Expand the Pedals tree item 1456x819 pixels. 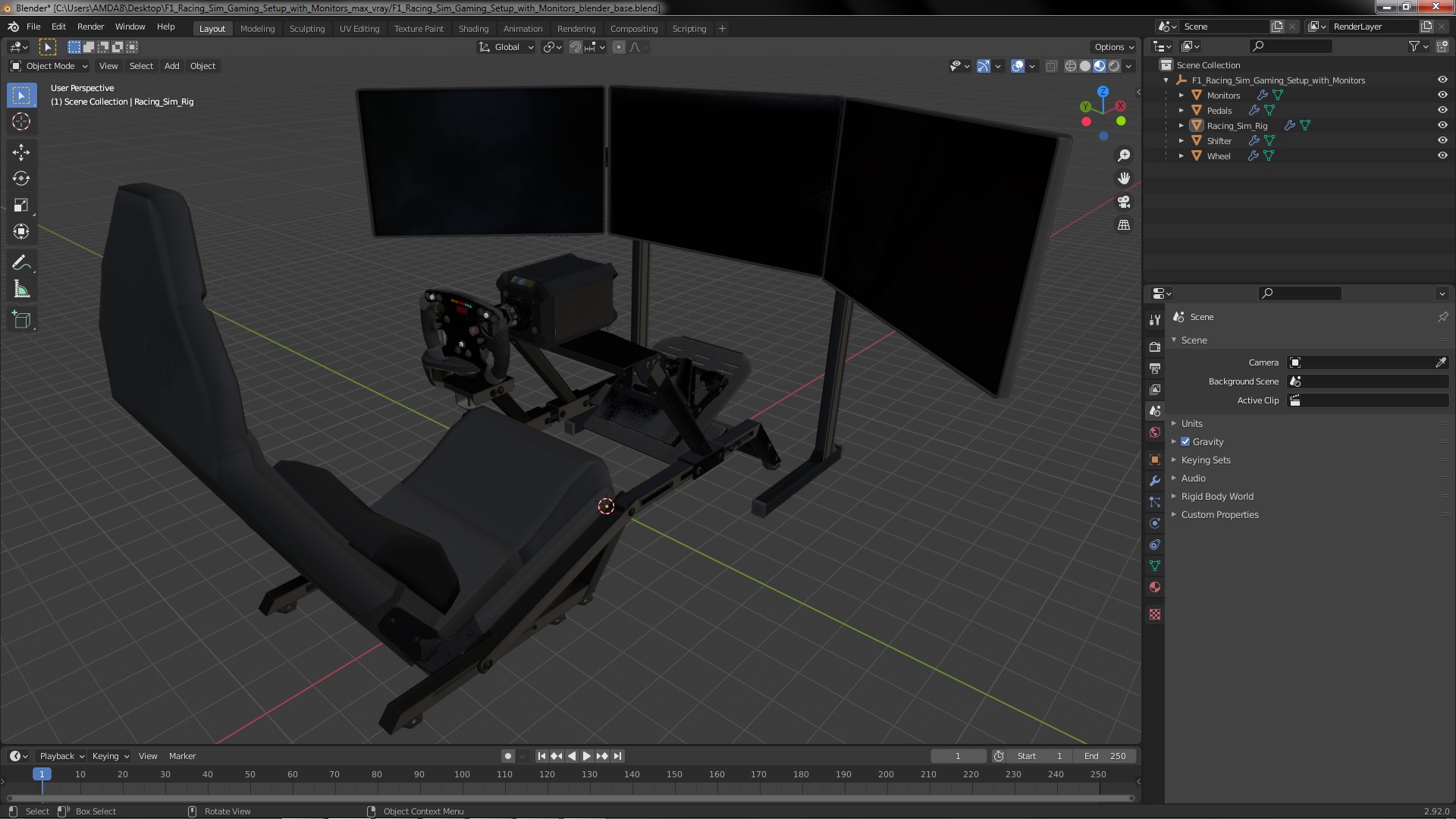click(1181, 110)
